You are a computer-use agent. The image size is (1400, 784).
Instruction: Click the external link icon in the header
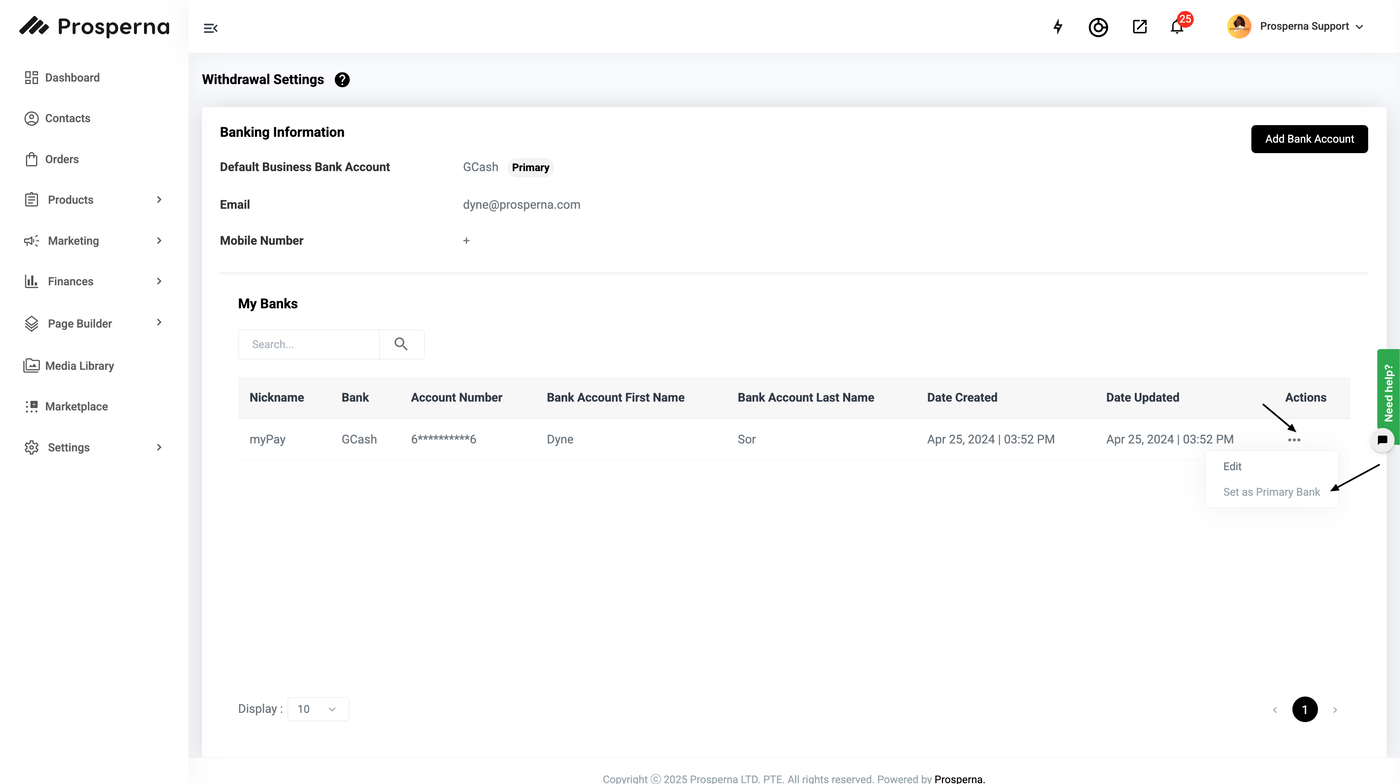coord(1139,27)
